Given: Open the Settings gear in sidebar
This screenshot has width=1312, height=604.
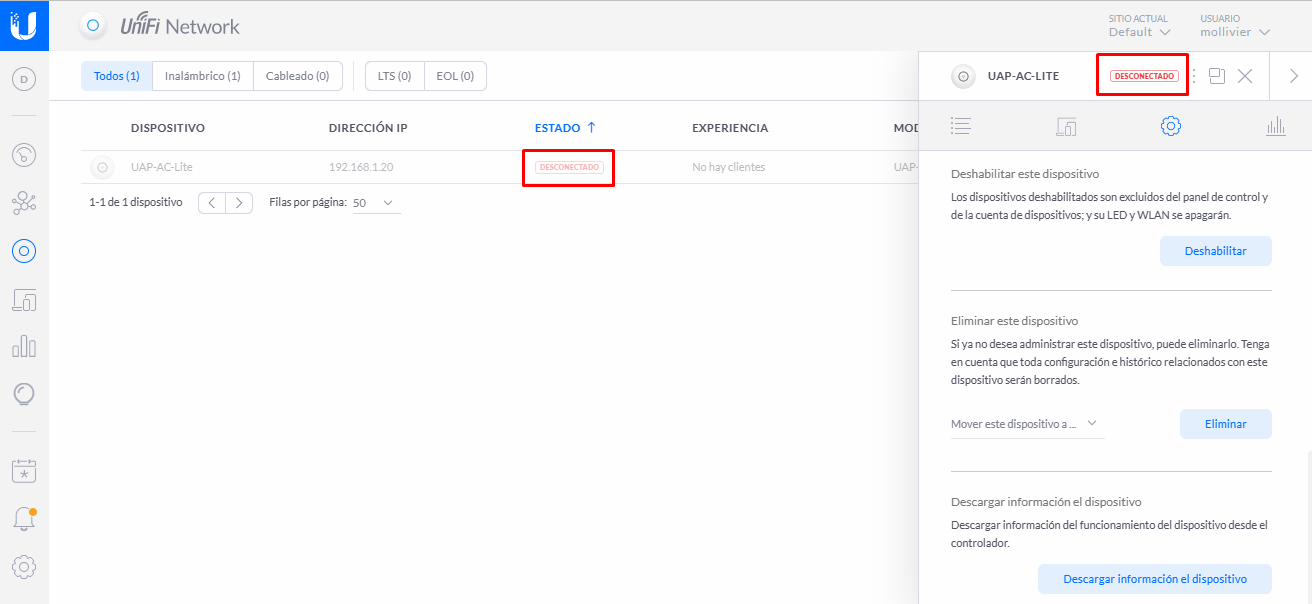Looking at the screenshot, I should tap(24, 567).
